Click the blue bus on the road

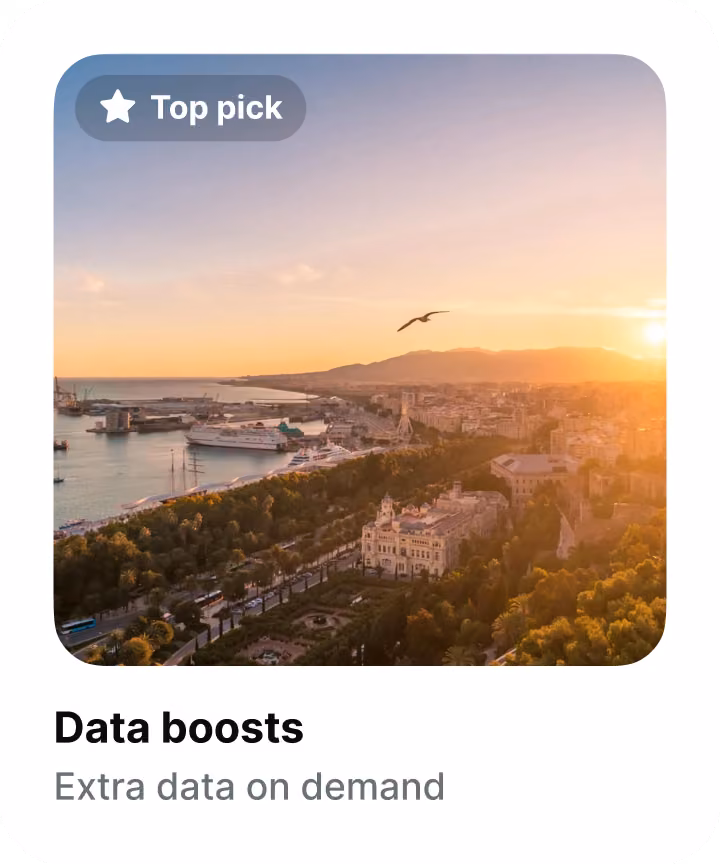click(x=78, y=626)
